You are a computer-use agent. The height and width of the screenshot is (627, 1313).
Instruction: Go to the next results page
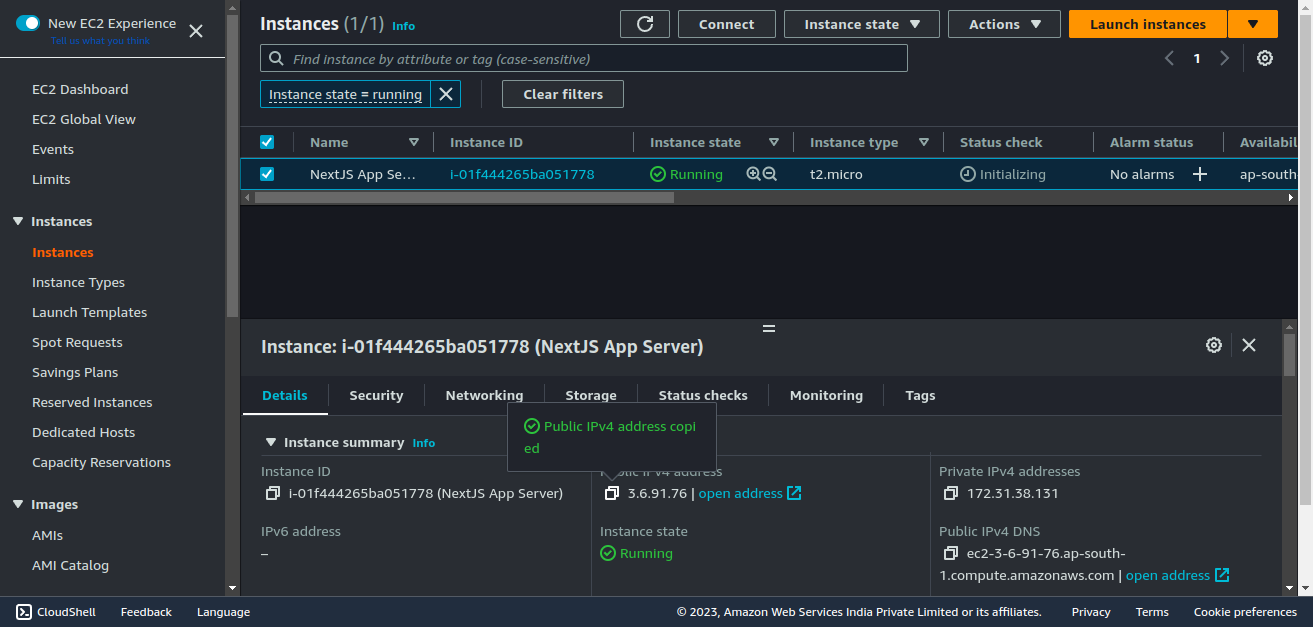1224,58
